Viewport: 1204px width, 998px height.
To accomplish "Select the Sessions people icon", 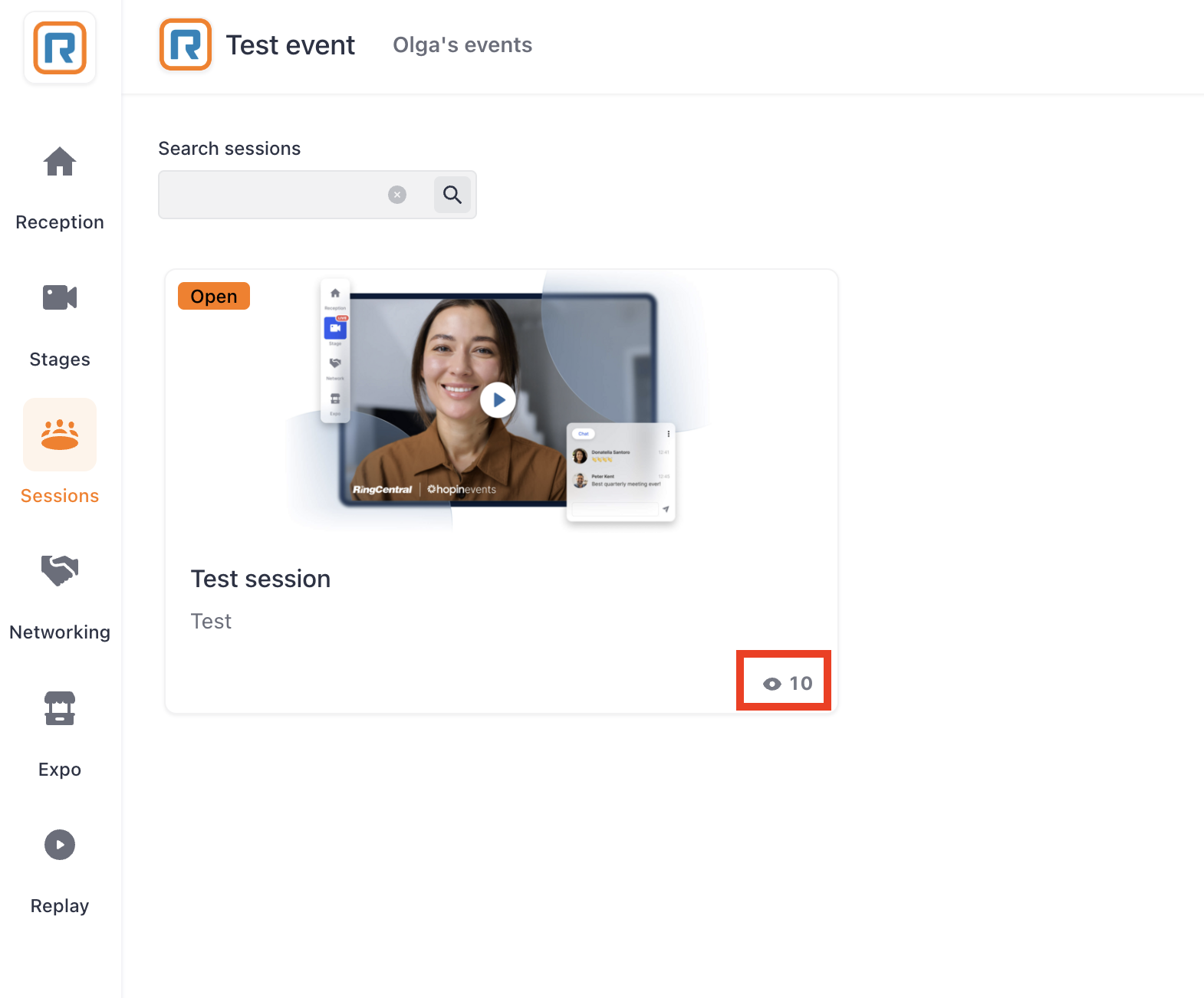I will coord(60,435).
